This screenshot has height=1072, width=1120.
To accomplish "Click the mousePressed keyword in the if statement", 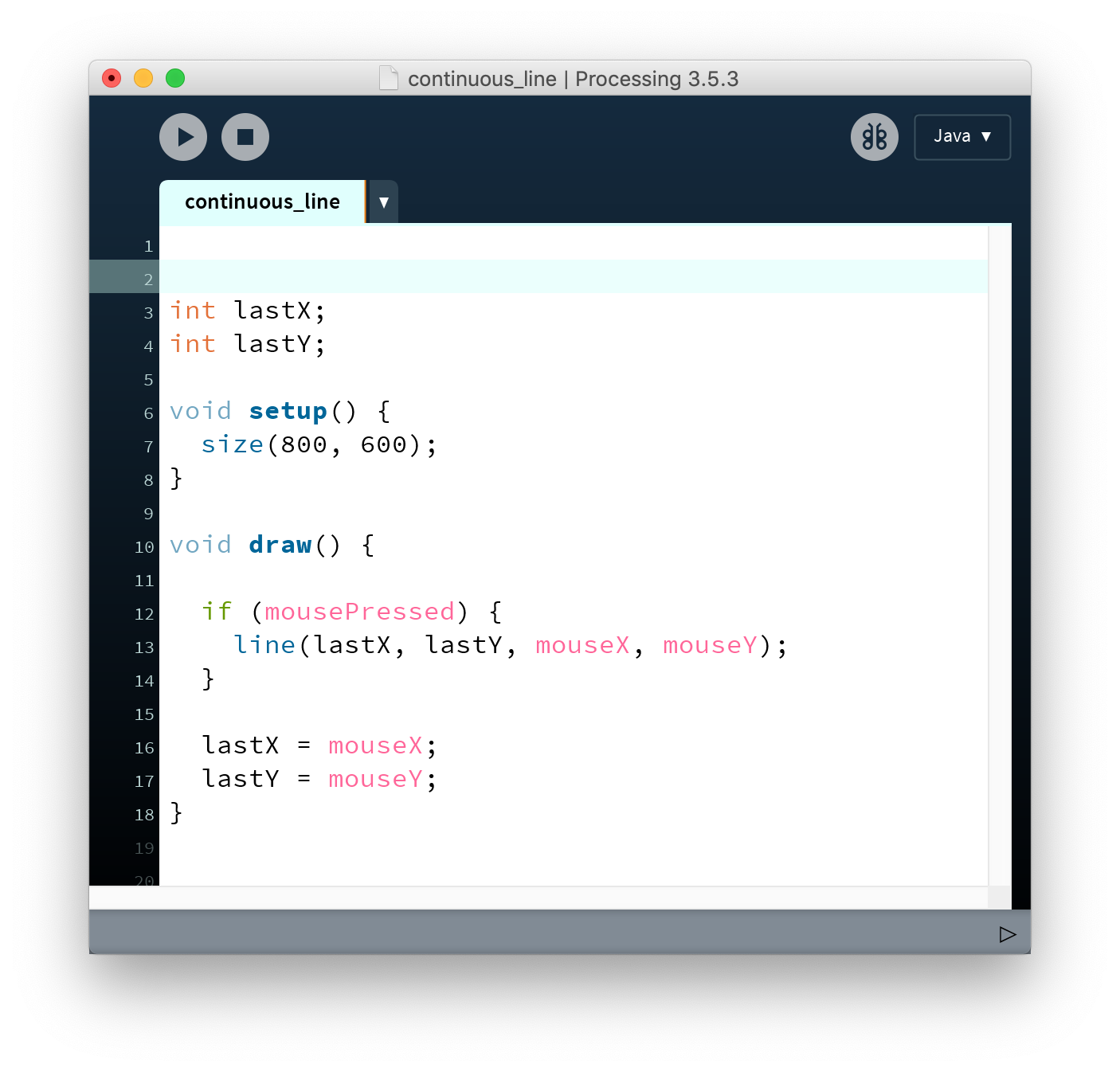I will (x=359, y=612).
